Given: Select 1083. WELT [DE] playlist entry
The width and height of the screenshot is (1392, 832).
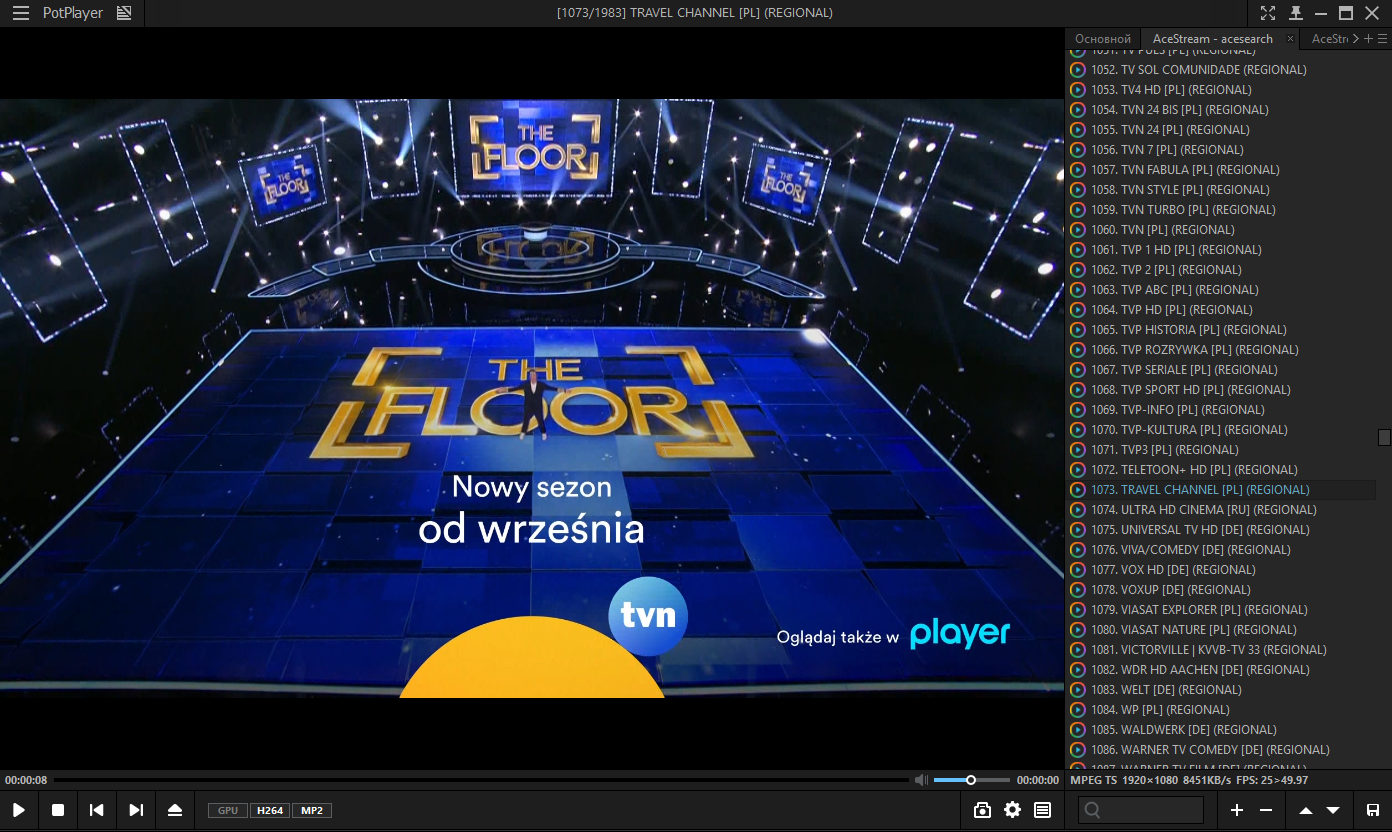Looking at the screenshot, I should pyautogui.click(x=1221, y=690).
